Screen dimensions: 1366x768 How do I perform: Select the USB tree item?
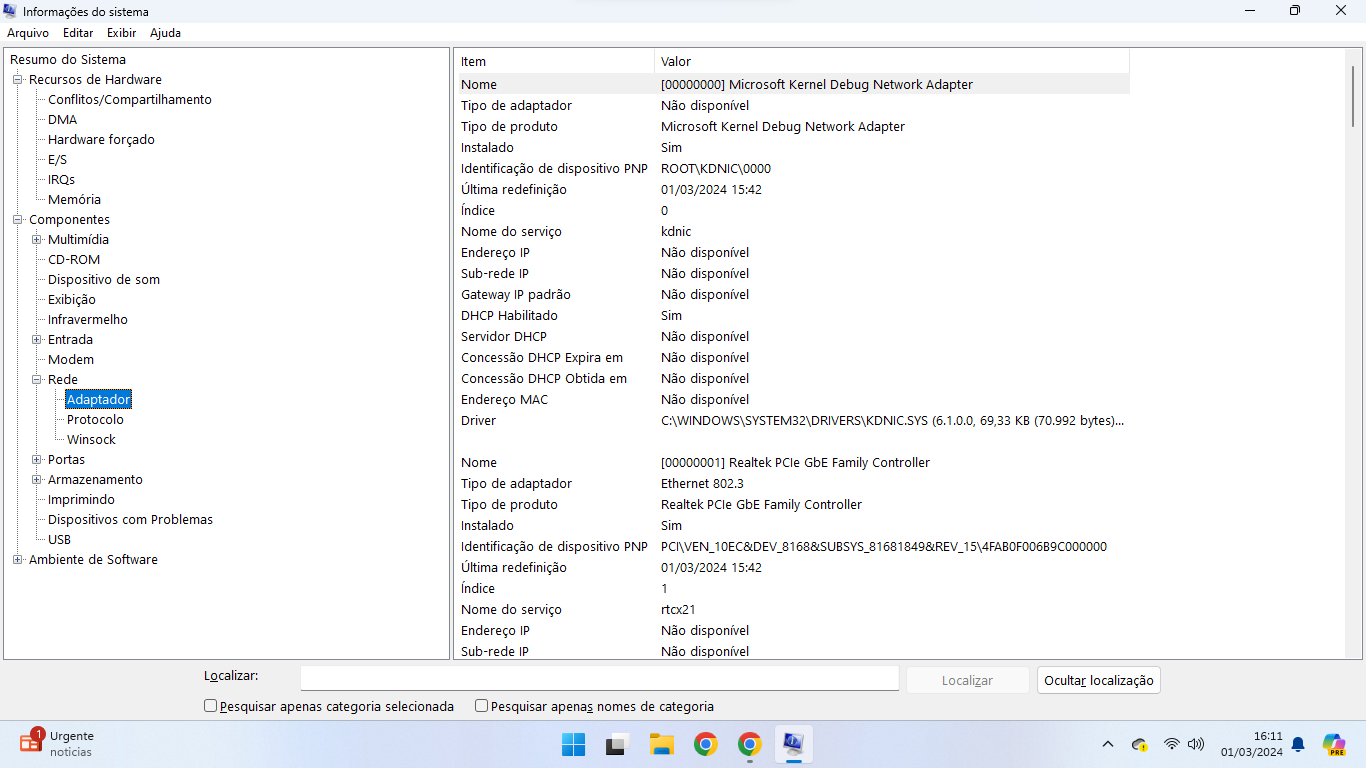[x=59, y=540]
